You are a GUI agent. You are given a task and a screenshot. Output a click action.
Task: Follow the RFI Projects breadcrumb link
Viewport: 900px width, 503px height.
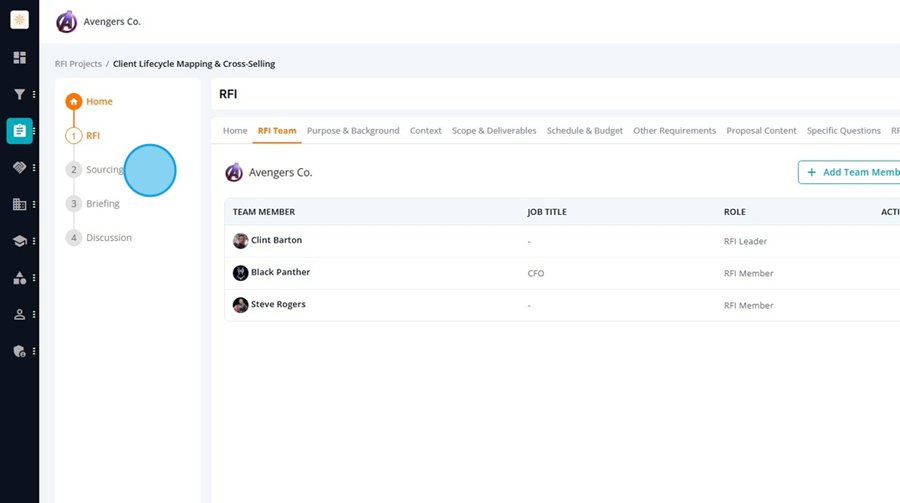pos(78,64)
